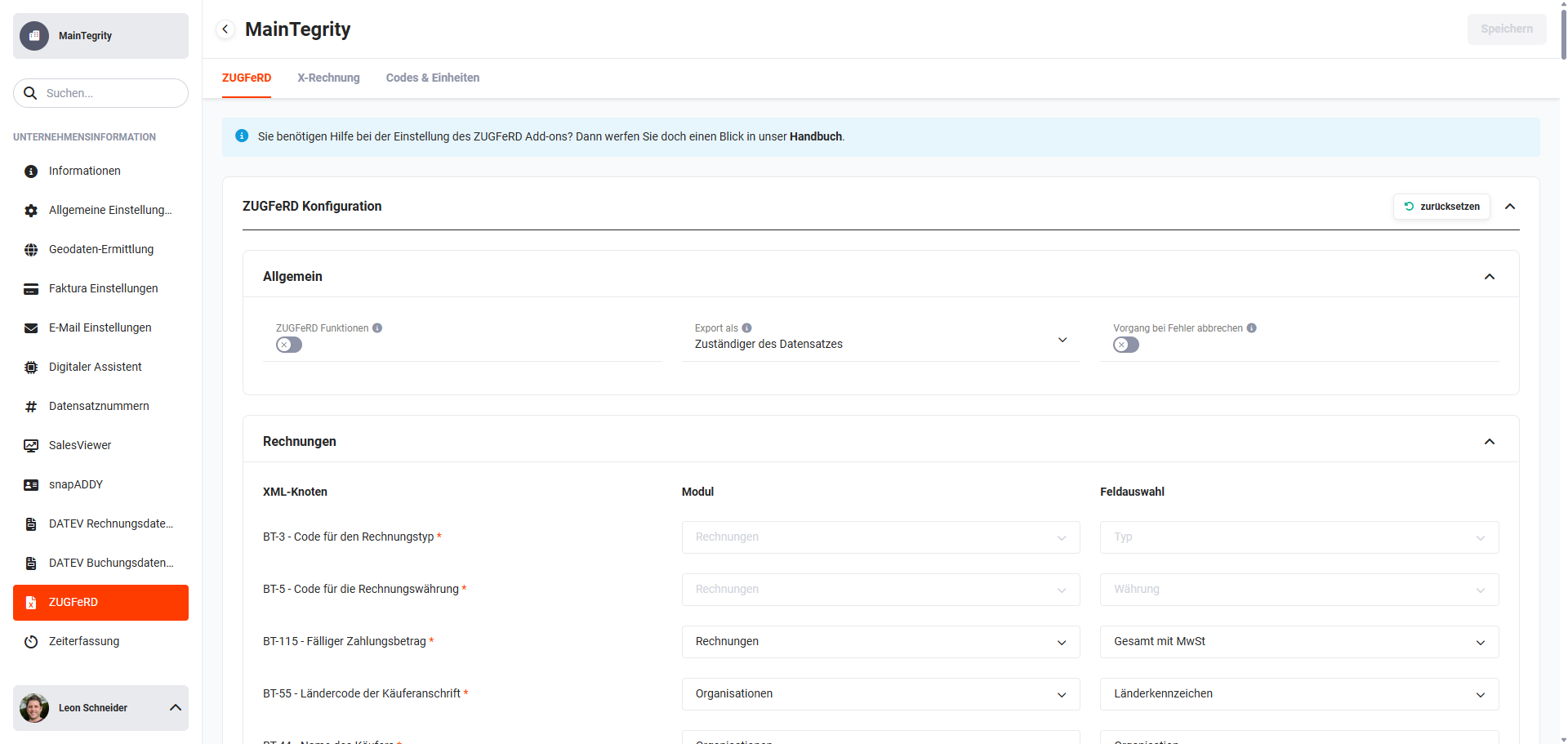Collapse the Allgemein section
This screenshot has height=744, width=1568.
(1490, 277)
